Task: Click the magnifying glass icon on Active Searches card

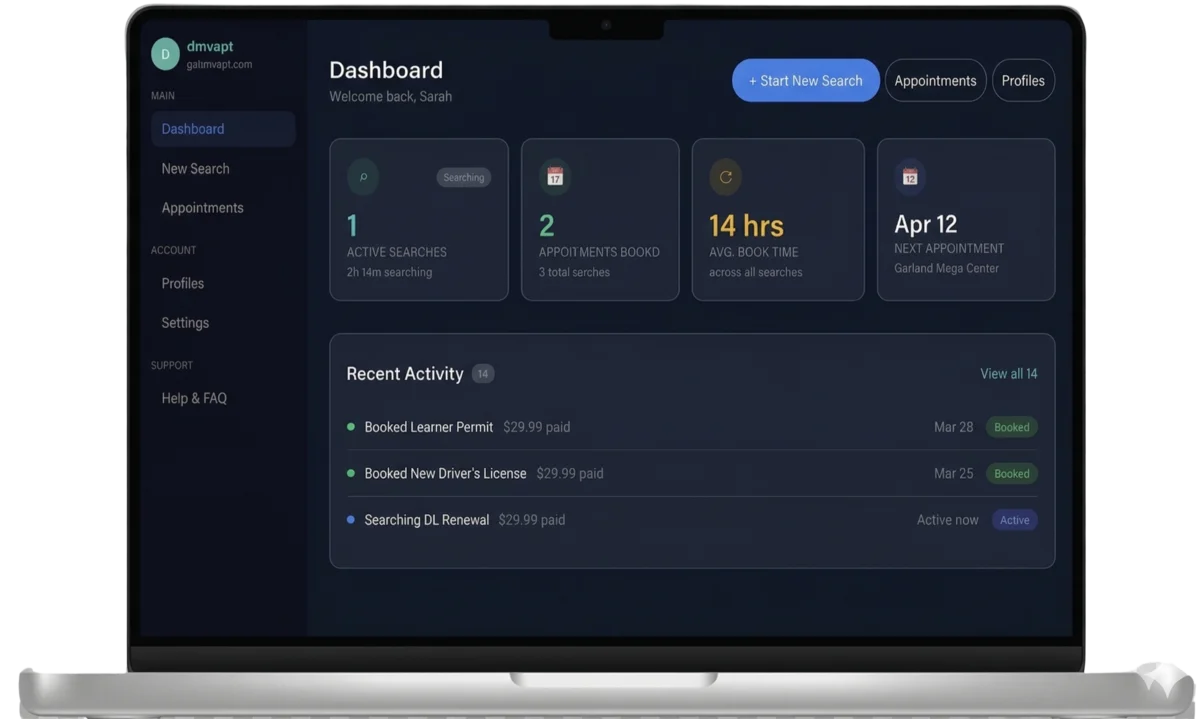Action: pos(362,177)
